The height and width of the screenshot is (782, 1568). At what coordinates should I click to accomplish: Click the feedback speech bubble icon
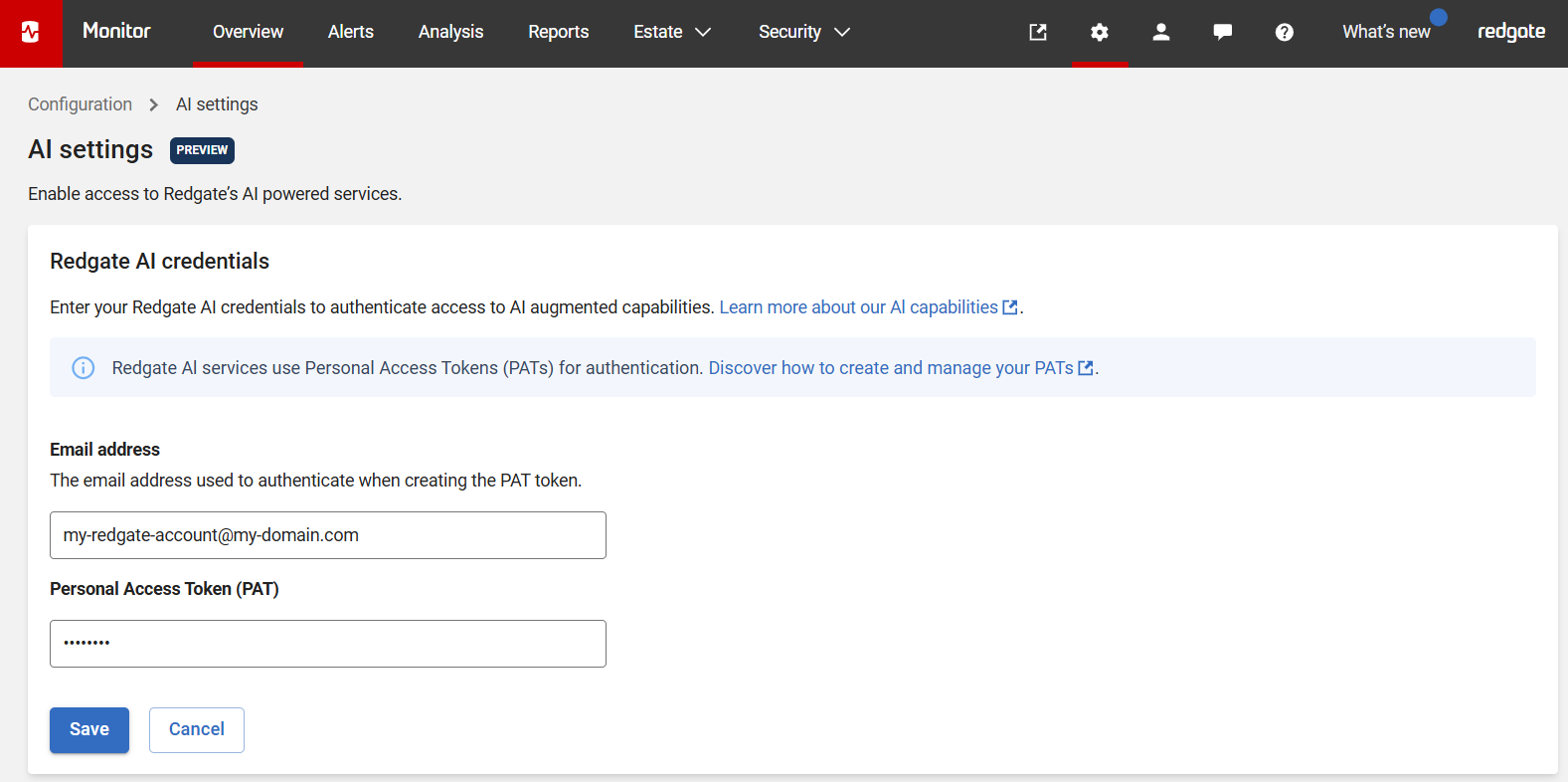(1222, 33)
